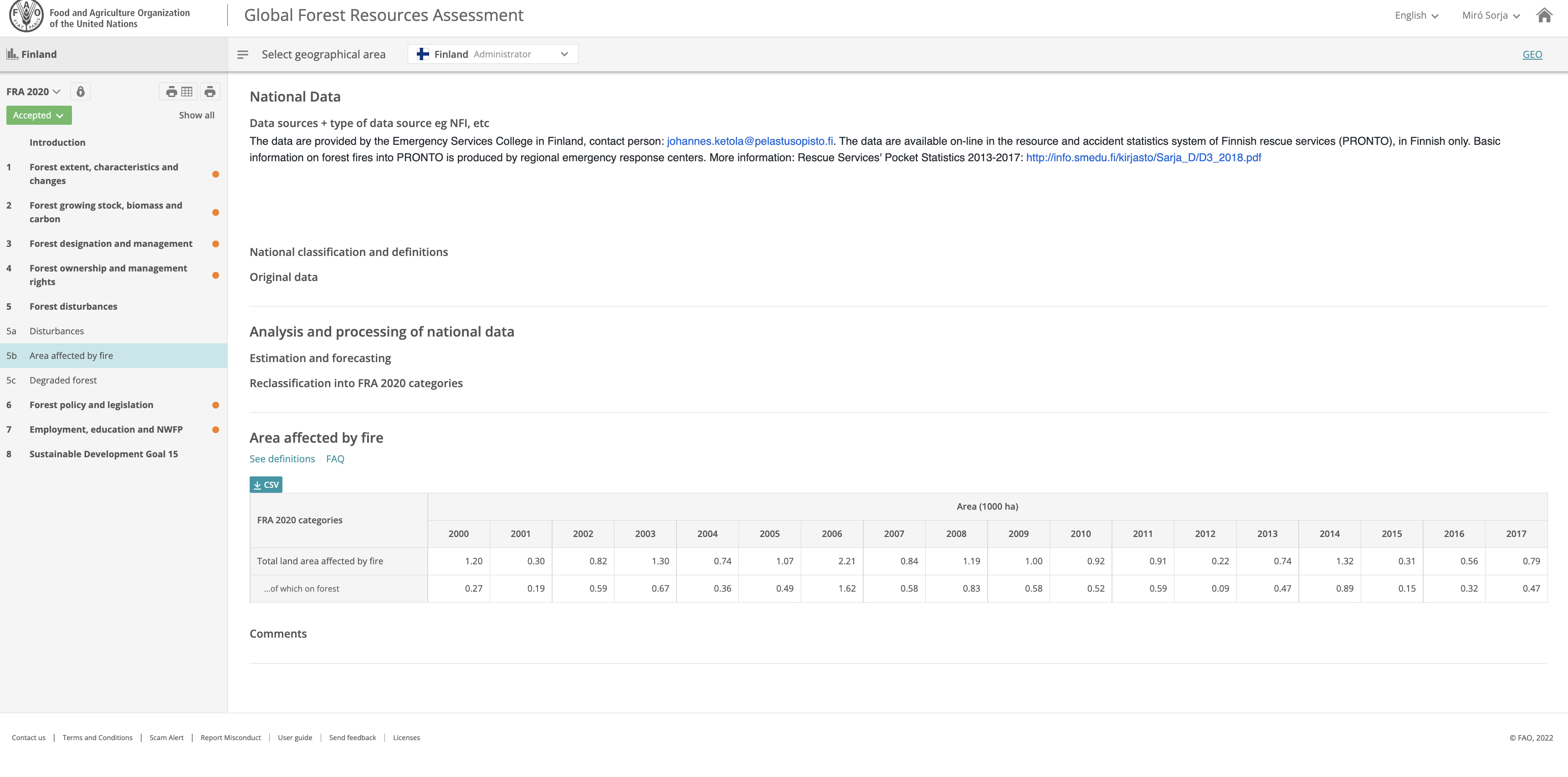
Task: Click the bar chart icon next to Finland
Action: click(13, 54)
